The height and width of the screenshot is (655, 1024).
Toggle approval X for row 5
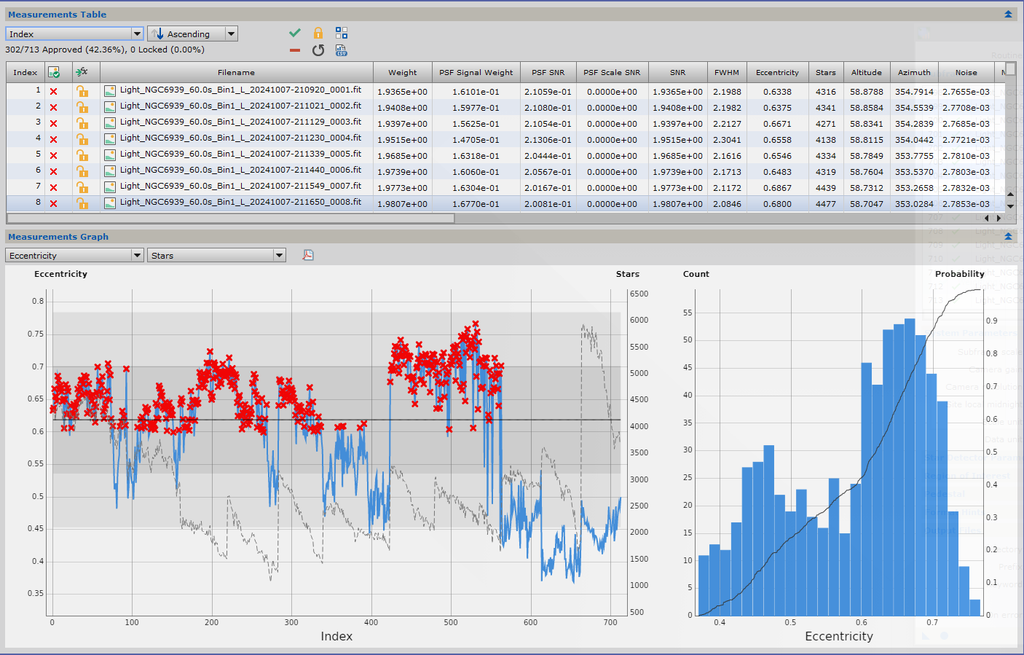click(54, 155)
